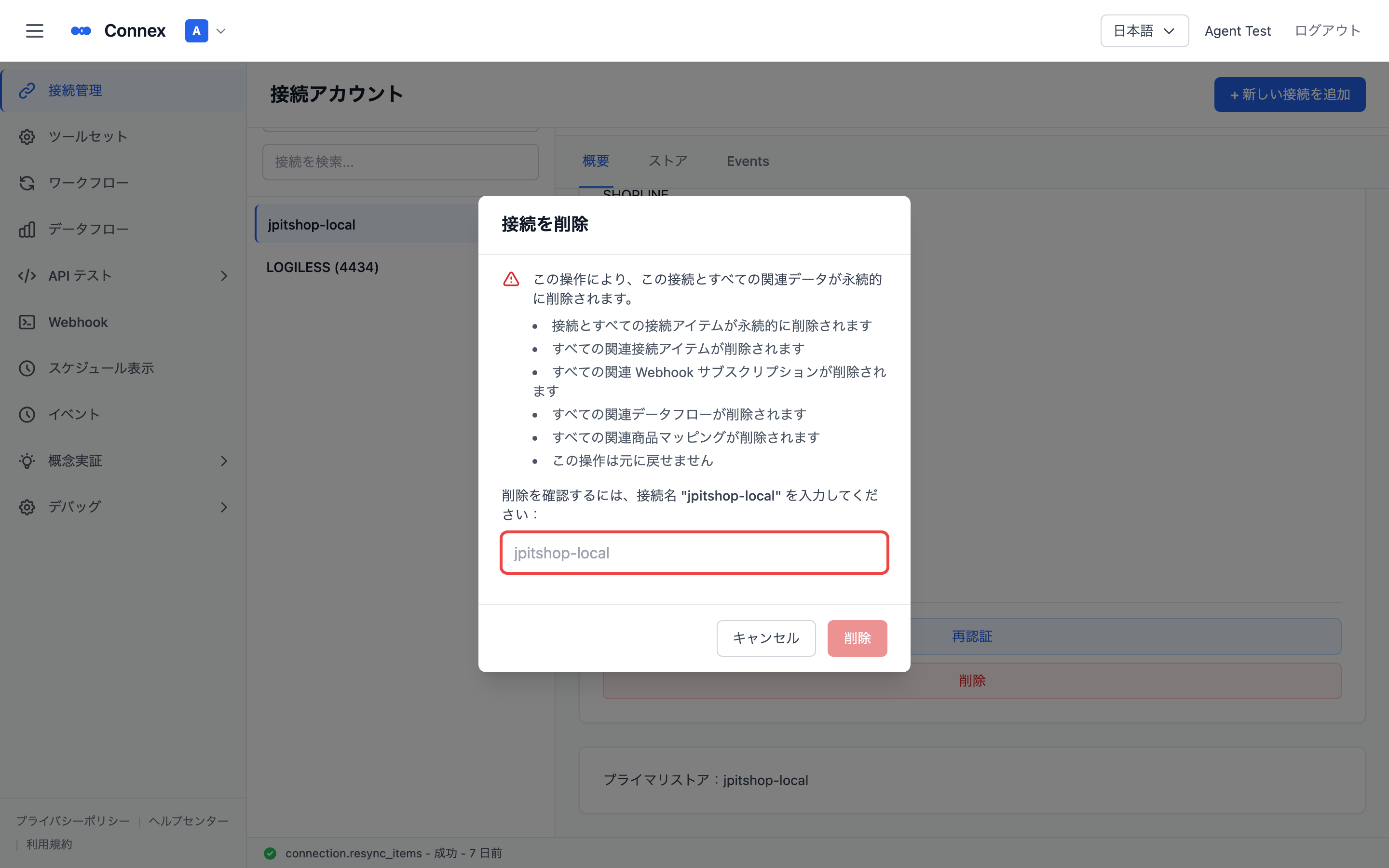Screen dimensions: 1389x868
Task: Click the ワークフロー refresh icon
Action: click(27, 183)
